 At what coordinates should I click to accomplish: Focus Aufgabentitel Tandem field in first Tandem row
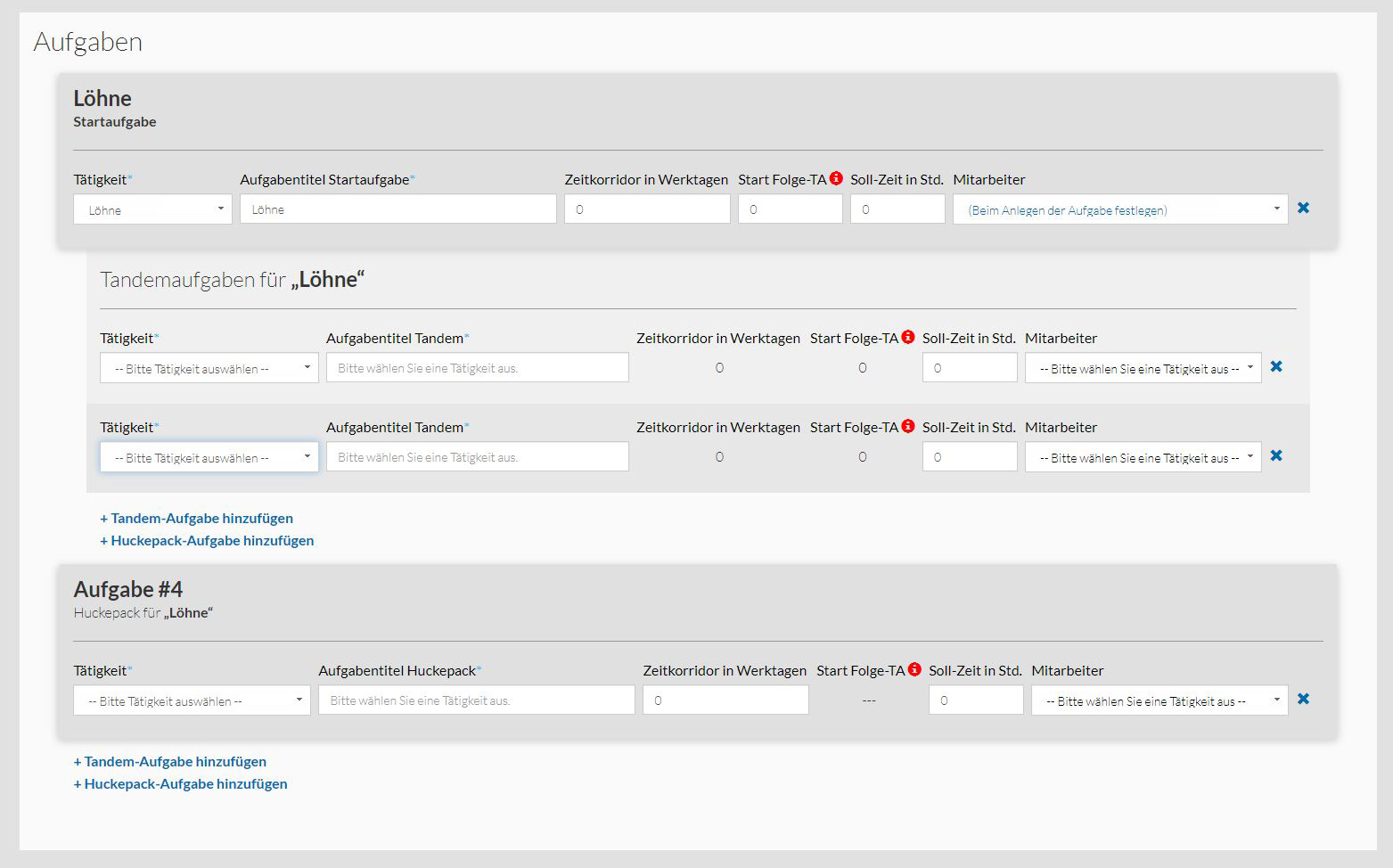[478, 368]
